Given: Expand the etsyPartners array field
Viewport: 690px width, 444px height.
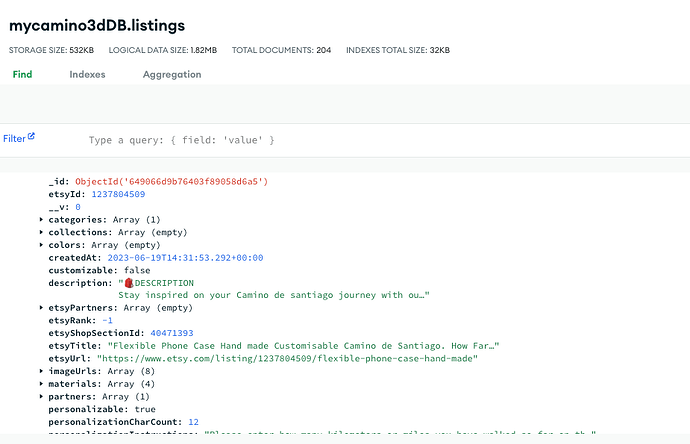Looking at the screenshot, I should (41, 308).
